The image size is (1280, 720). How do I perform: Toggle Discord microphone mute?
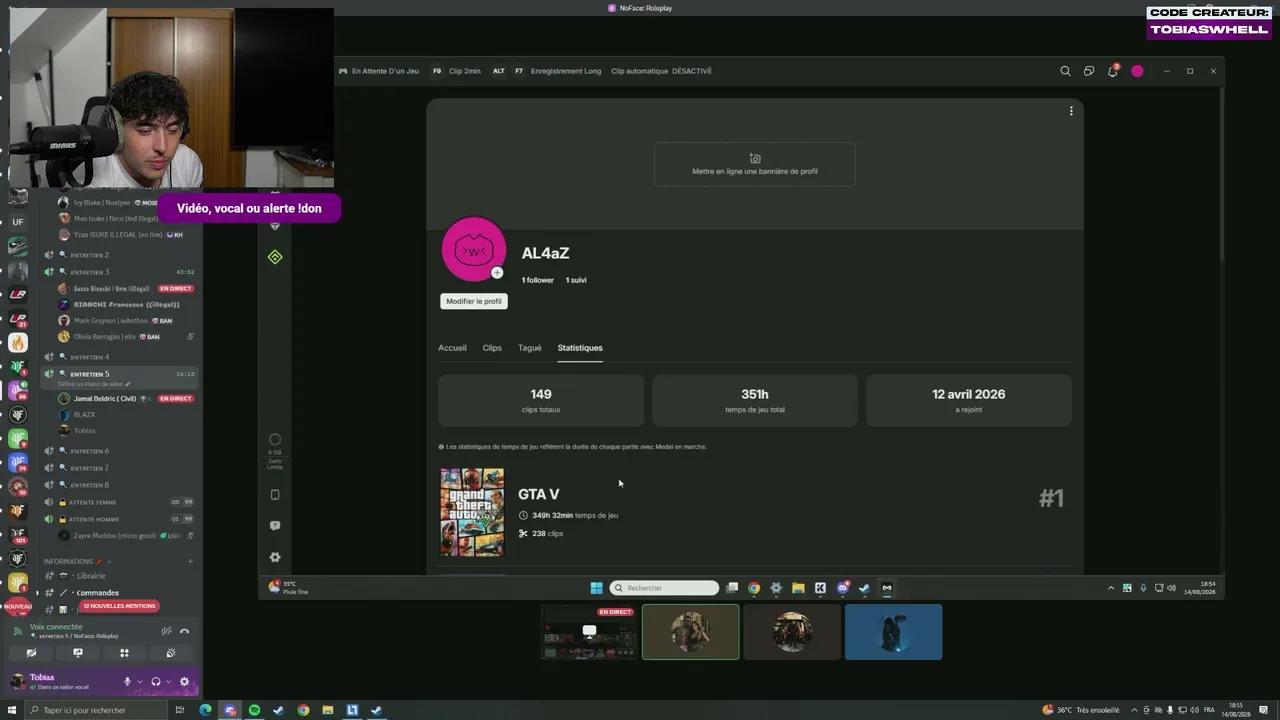tap(127, 682)
